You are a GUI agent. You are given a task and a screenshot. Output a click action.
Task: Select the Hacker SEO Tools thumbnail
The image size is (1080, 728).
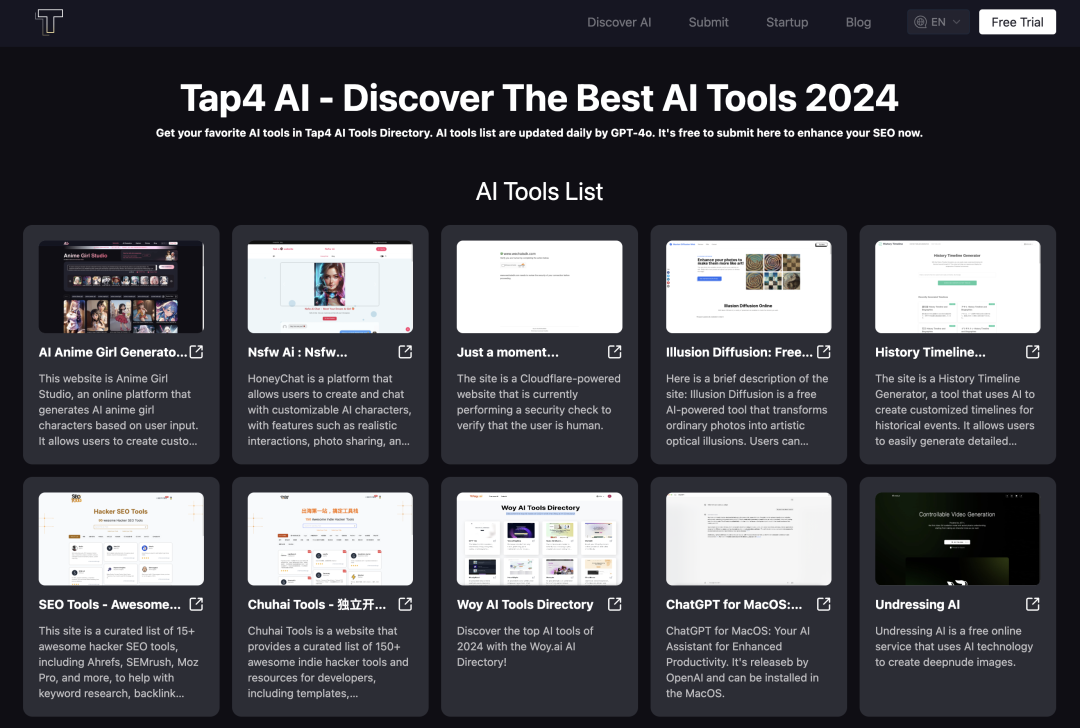tap(121, 539)
